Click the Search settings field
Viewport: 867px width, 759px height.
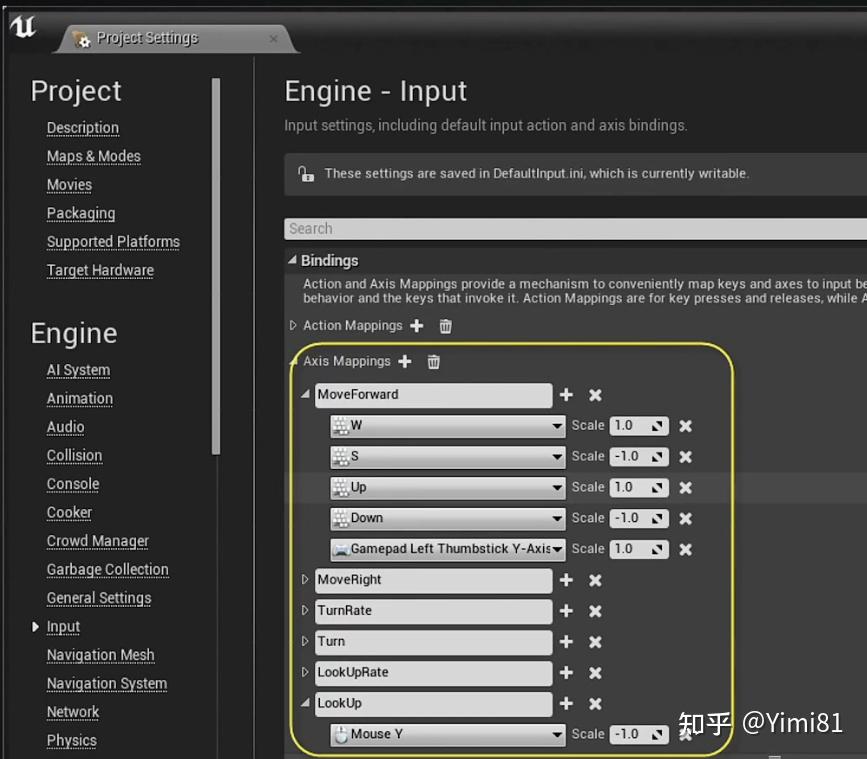575,229
